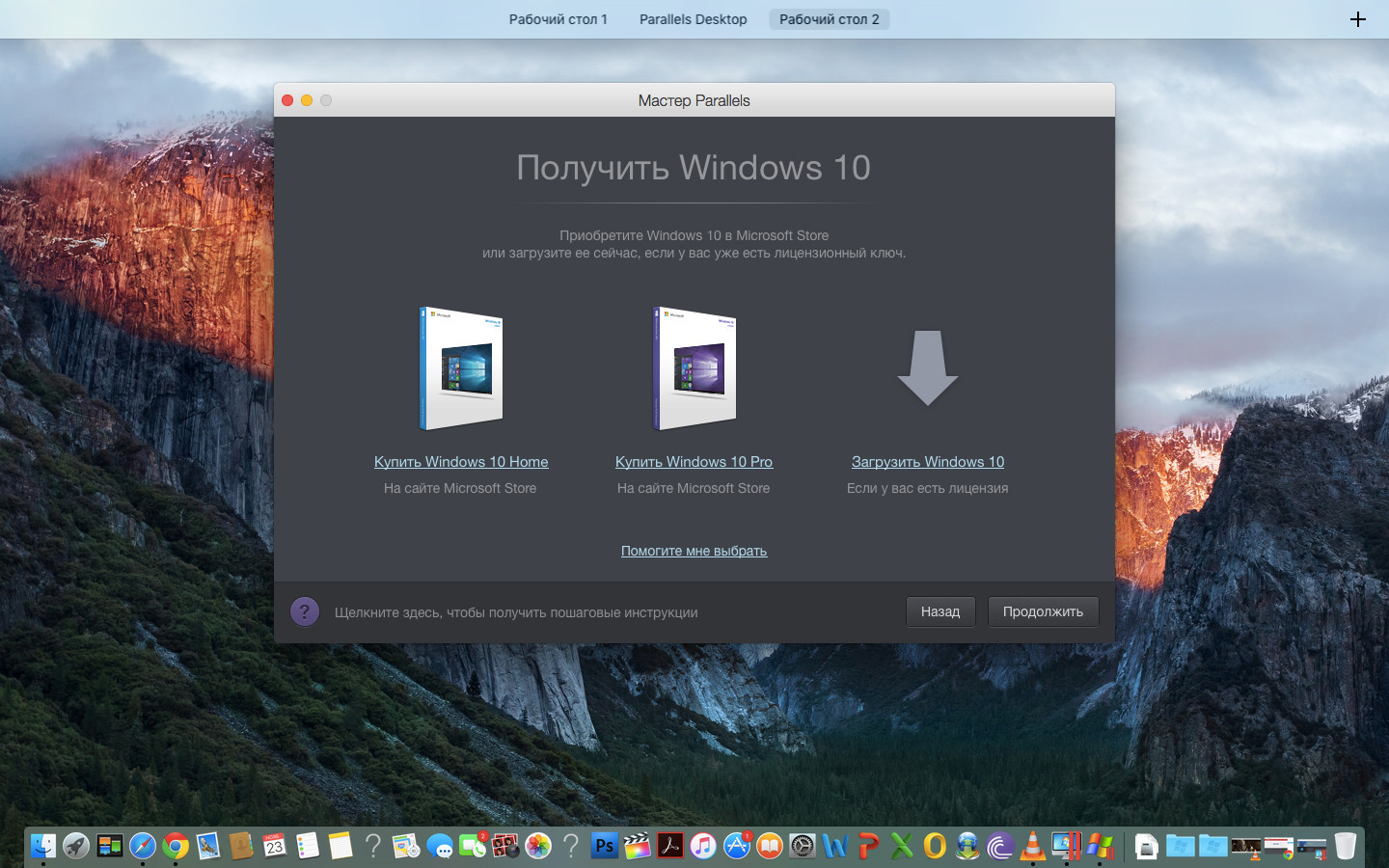Follow the Загрузить Windows 10 link
Screen dimensions: 1389x868
927,462
